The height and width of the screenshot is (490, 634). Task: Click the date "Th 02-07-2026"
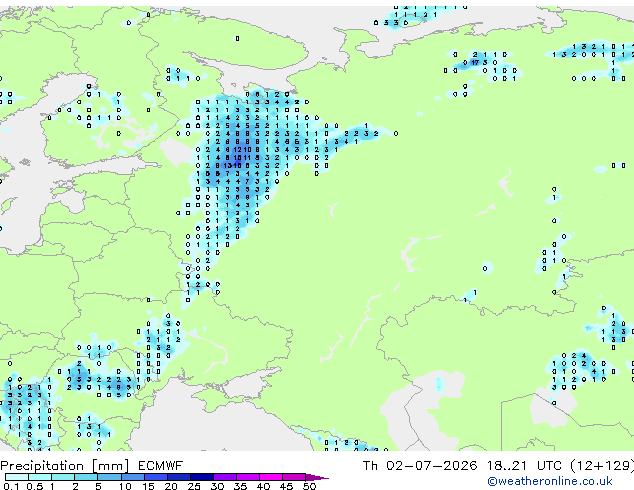tap(420, 466)
